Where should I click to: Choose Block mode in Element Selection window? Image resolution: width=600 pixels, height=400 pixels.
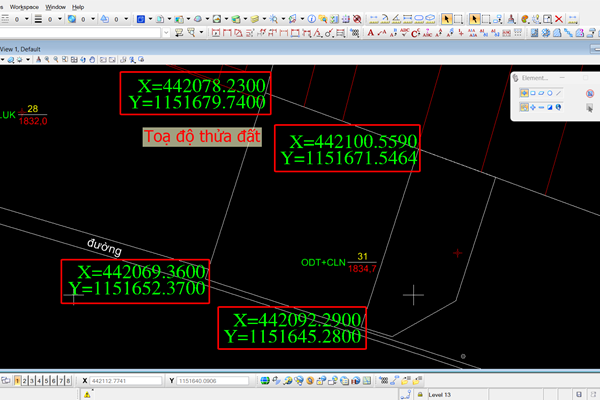coord(533,93)
